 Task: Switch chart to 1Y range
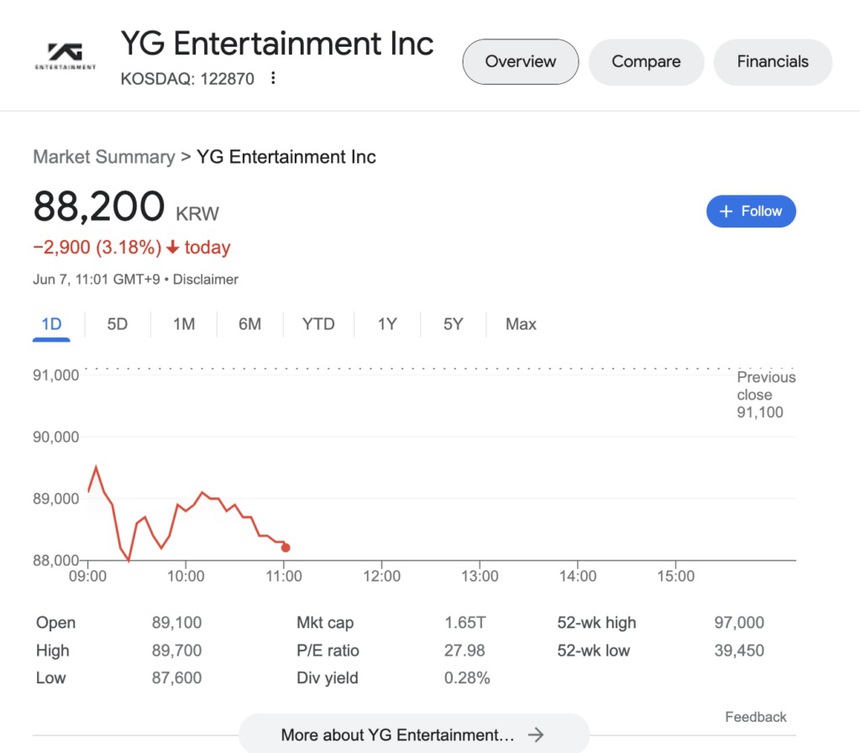tap(387, 324)
